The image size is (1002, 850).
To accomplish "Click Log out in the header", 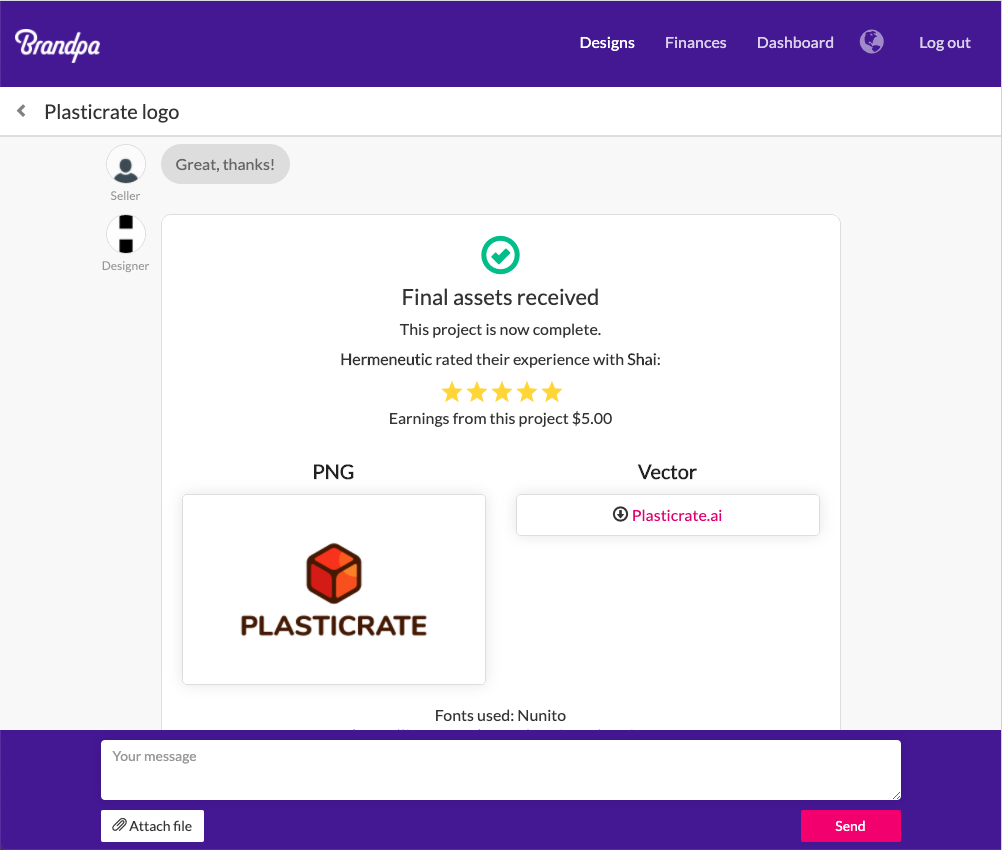I will click(x=944, y=43).
